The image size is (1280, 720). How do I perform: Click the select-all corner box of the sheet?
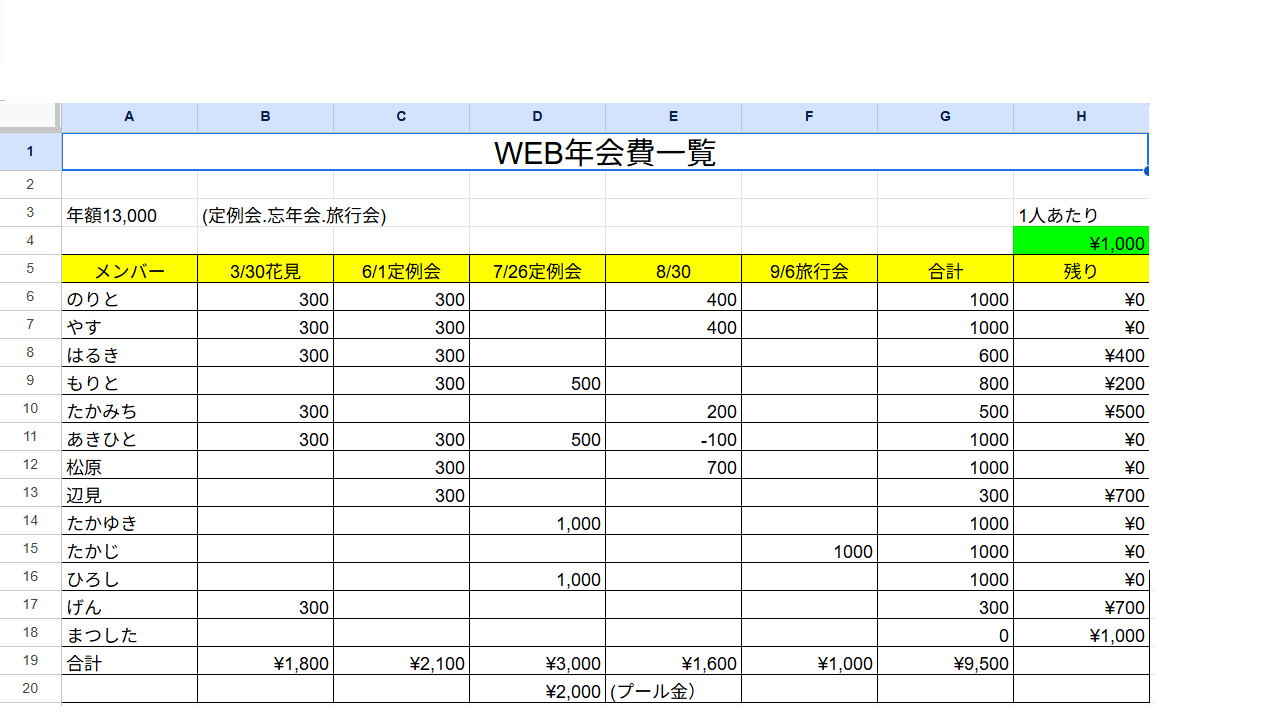pos(30,116)
